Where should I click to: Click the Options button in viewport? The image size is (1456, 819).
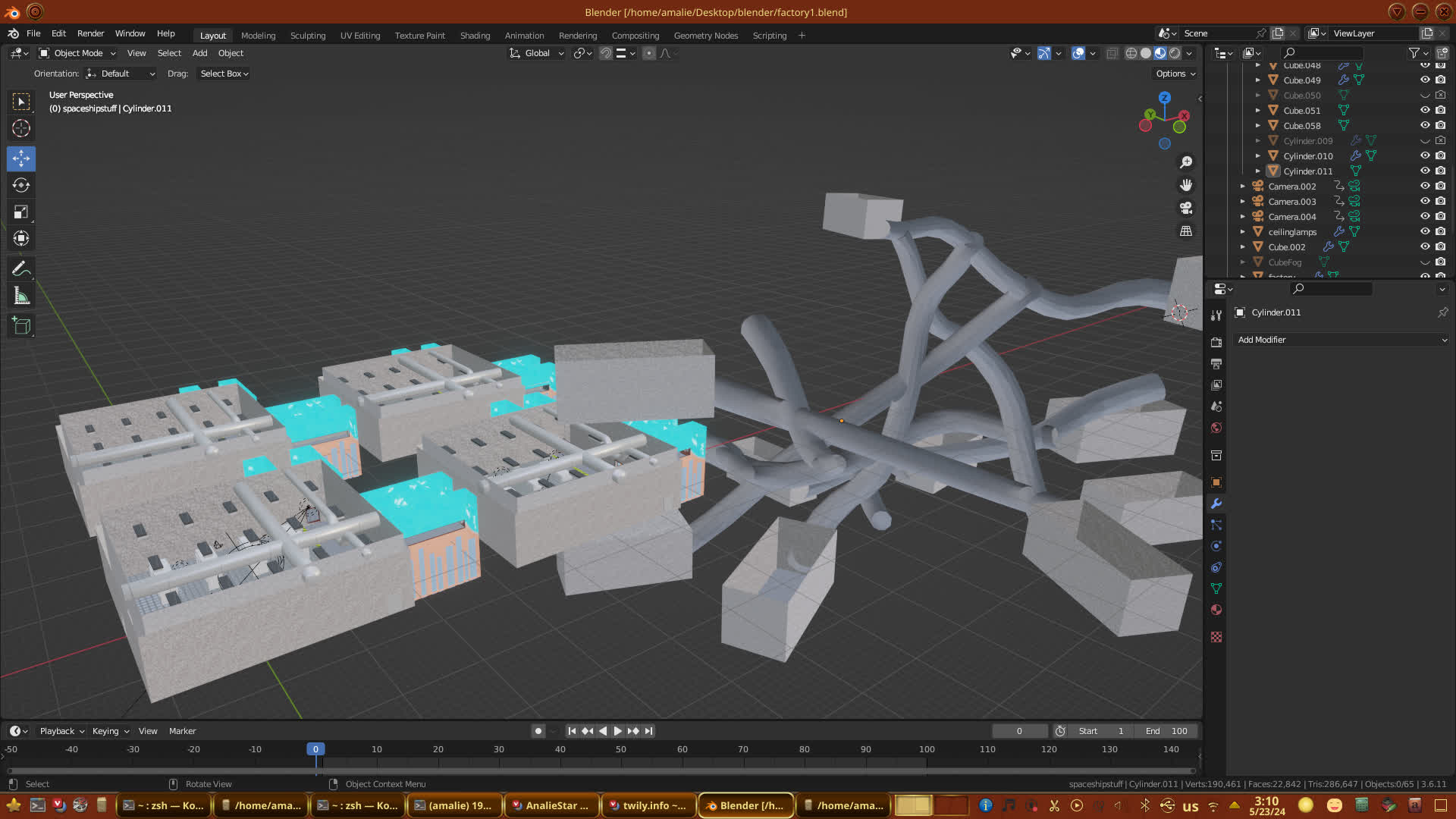click(1175, 74)
